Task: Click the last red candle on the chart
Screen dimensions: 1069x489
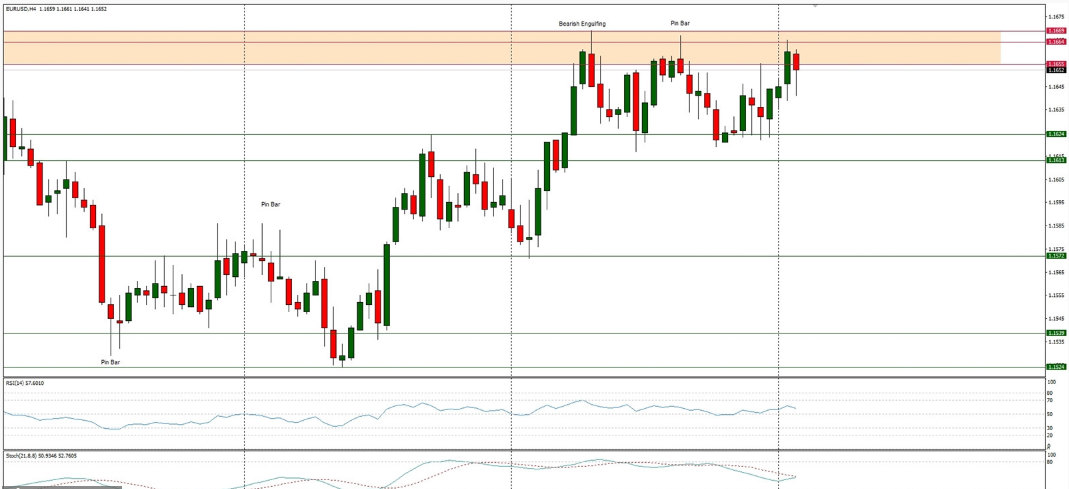Action: 796,61
